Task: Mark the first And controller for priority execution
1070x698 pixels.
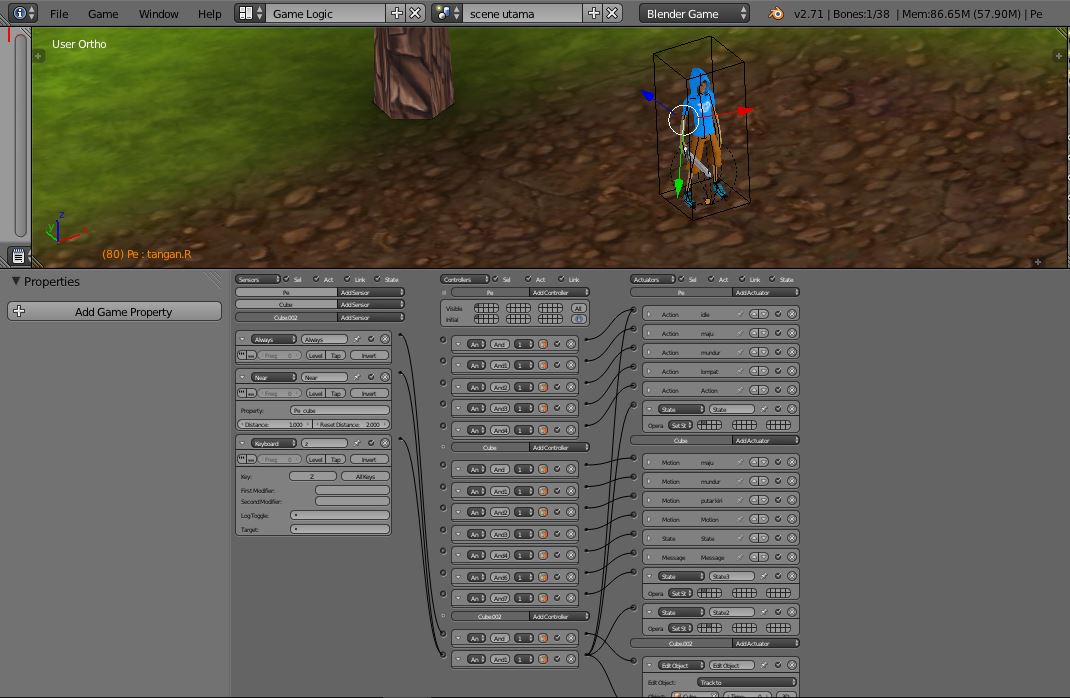Action: [x=543, y=345]
